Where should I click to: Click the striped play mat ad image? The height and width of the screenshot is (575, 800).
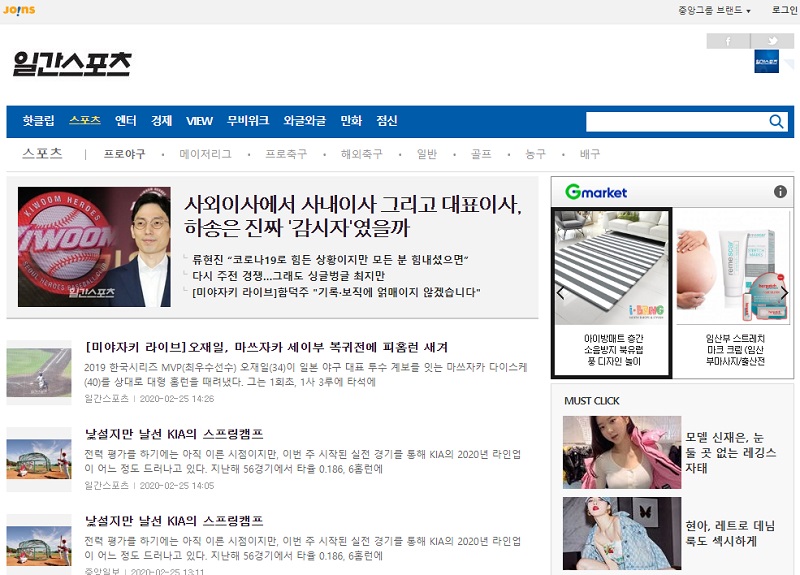612,267
